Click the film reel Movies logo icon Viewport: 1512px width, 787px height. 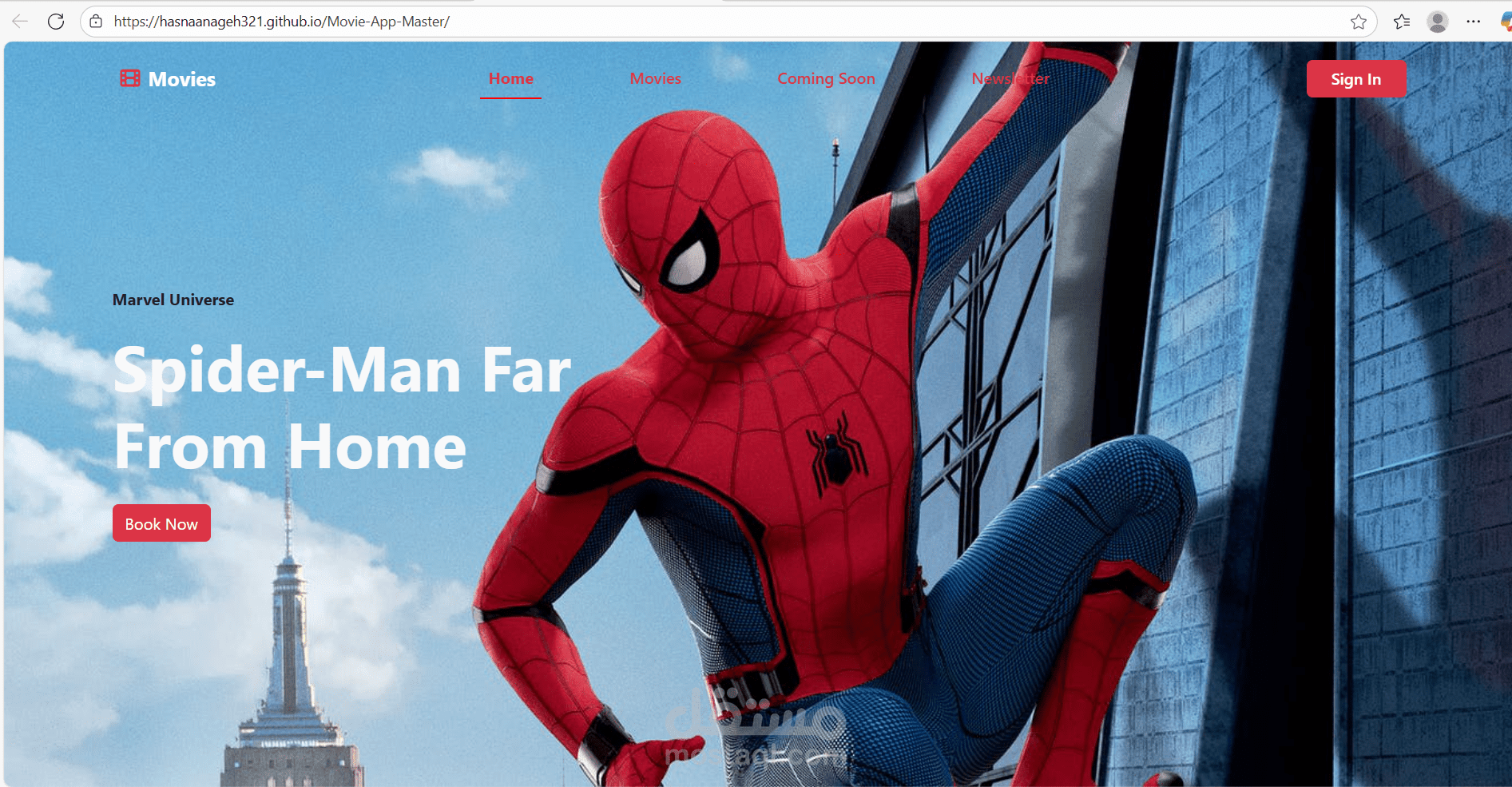click(129, 78)
